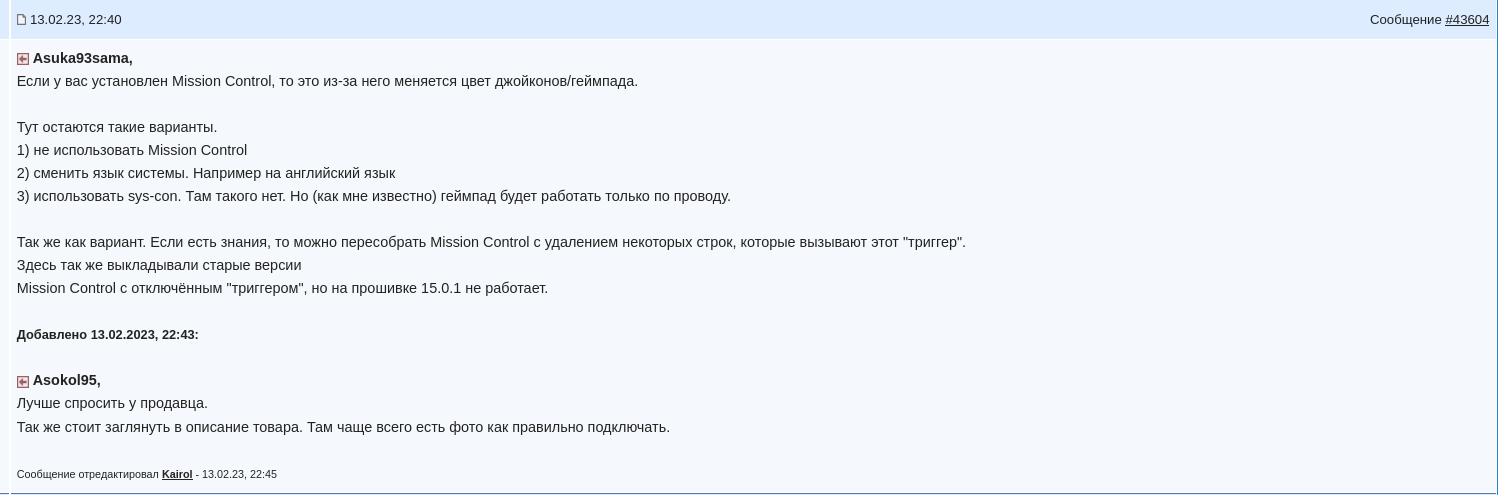Open the Kairol editor profile link
This screenshot has width=1501, height=495.
(x=177, y=474)
